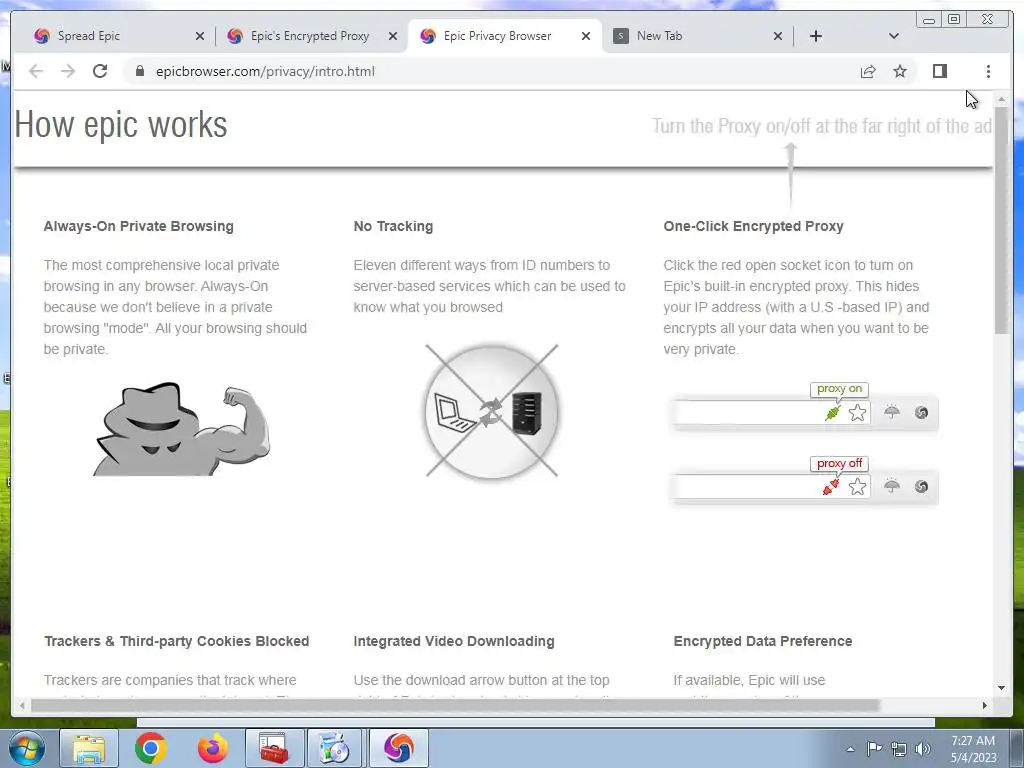Click Epic browser taskbar icon
Screen dimensions: 1024x768
point(398,748)
